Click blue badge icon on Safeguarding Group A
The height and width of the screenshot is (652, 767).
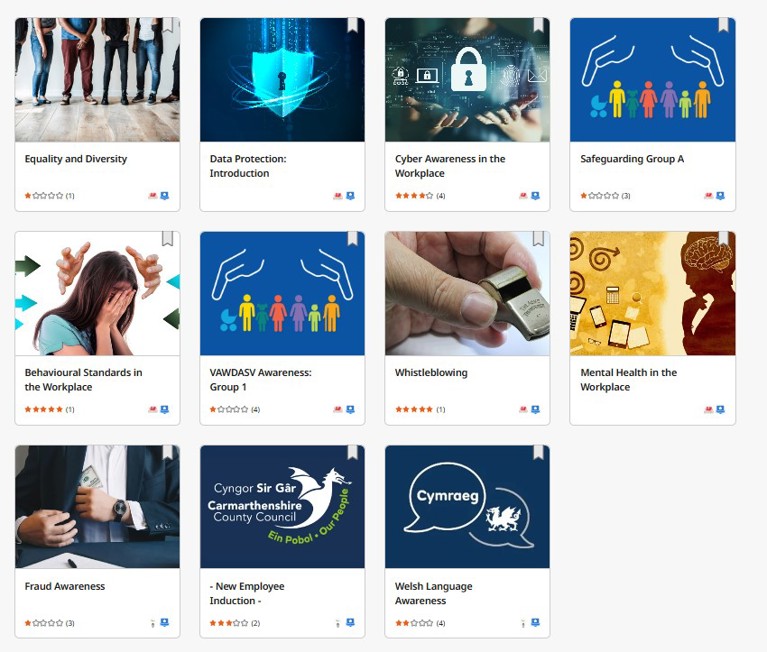click(720, 196)
